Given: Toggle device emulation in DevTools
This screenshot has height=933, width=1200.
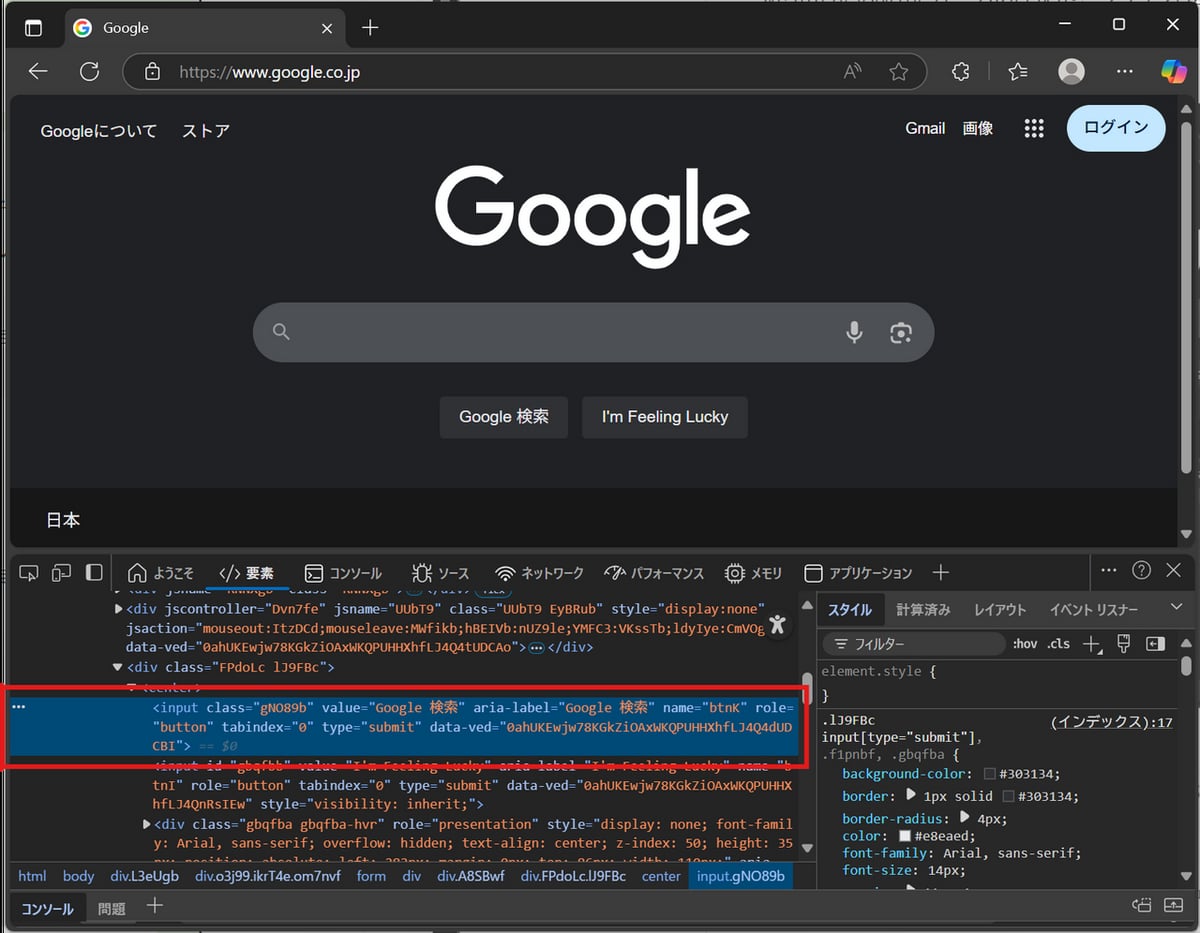Looking at the screenshot, I should click(61, 573).
